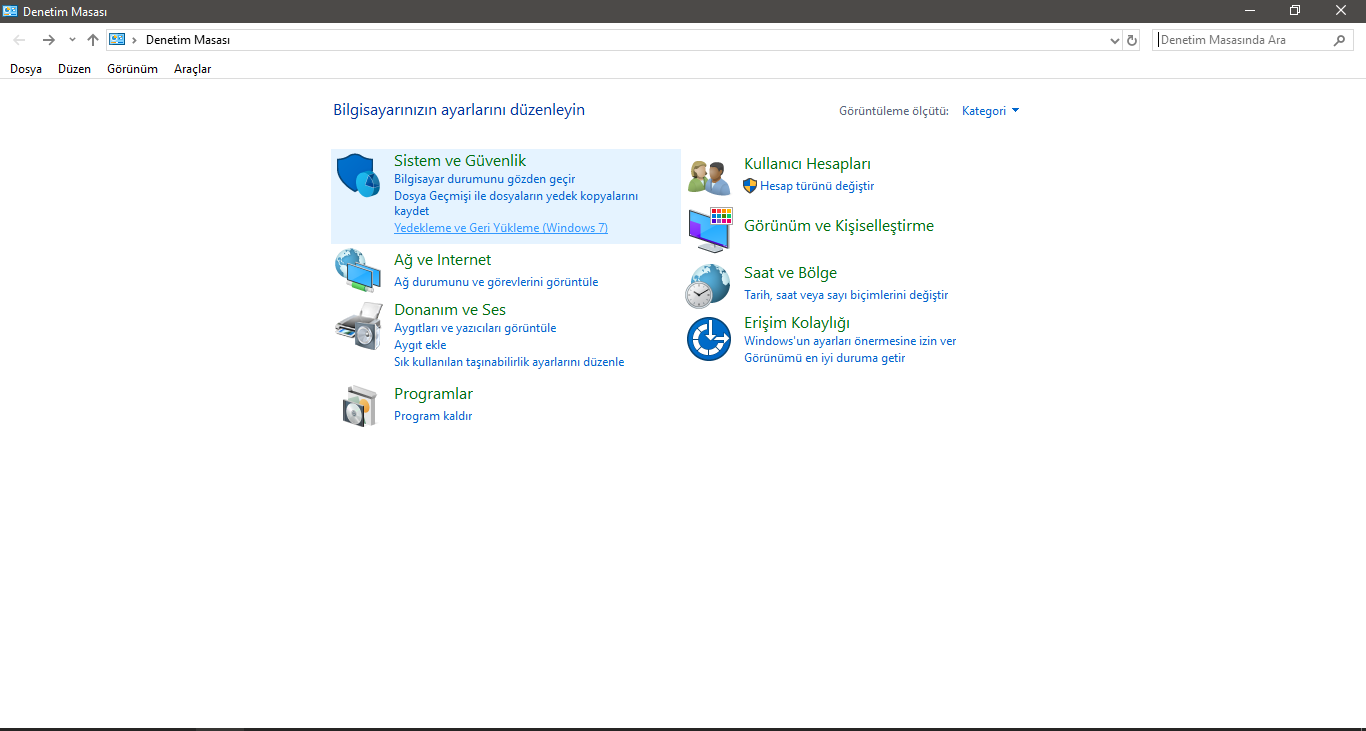The height and width of the screenshot is (731, 1366).
Task: Click the Ağ ve Internet globe icon
Action: coord(357,270)
